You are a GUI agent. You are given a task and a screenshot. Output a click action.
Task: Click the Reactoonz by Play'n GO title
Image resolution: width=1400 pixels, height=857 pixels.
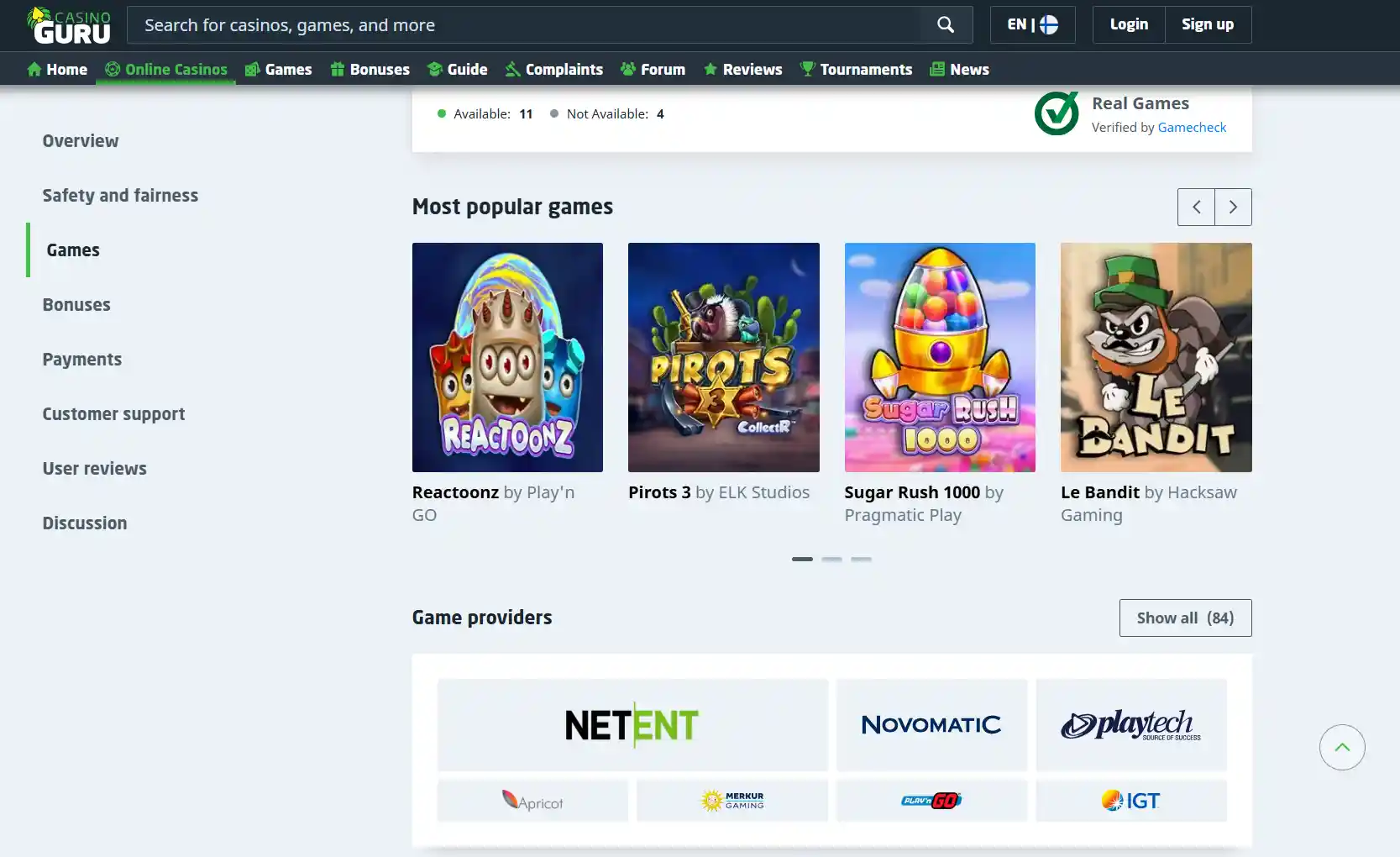[494, 503]
